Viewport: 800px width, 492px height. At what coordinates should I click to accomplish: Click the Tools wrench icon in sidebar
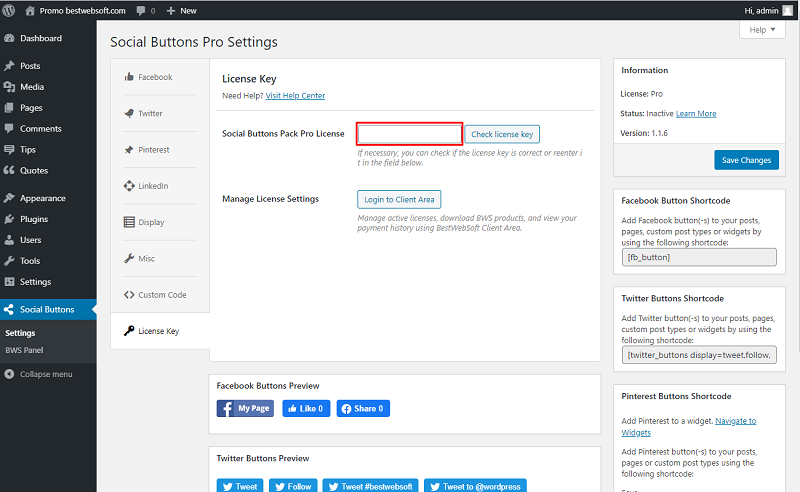(x=9, y=261)
